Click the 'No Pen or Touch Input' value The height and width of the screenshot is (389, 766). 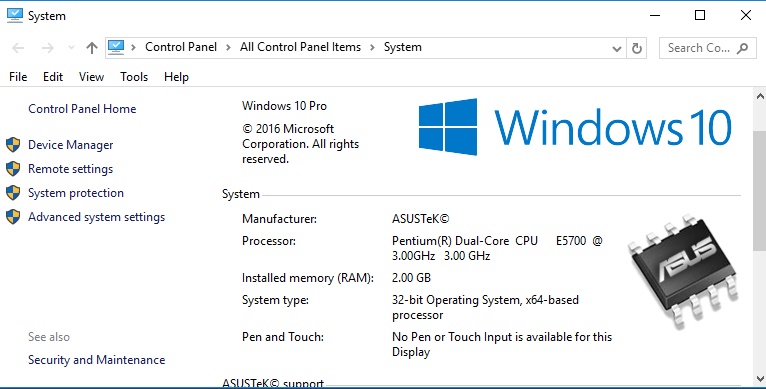[502, 344]
